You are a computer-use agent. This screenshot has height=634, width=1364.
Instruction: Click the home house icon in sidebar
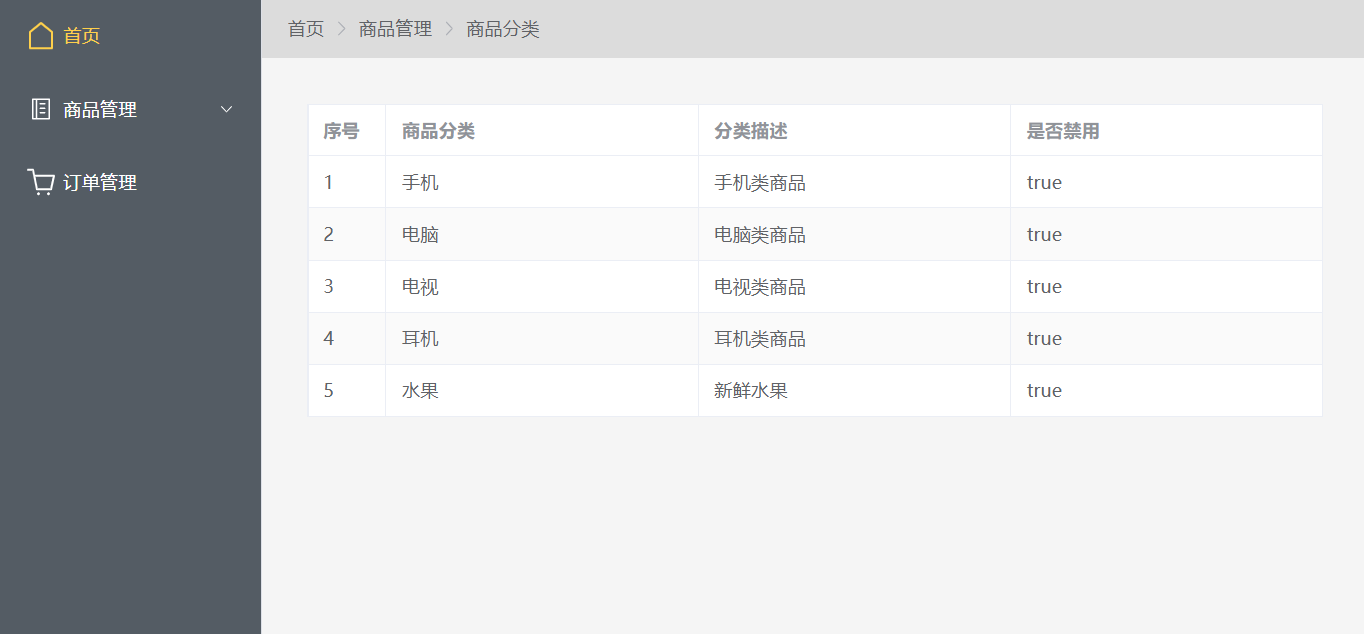click(x=41, y=36)
